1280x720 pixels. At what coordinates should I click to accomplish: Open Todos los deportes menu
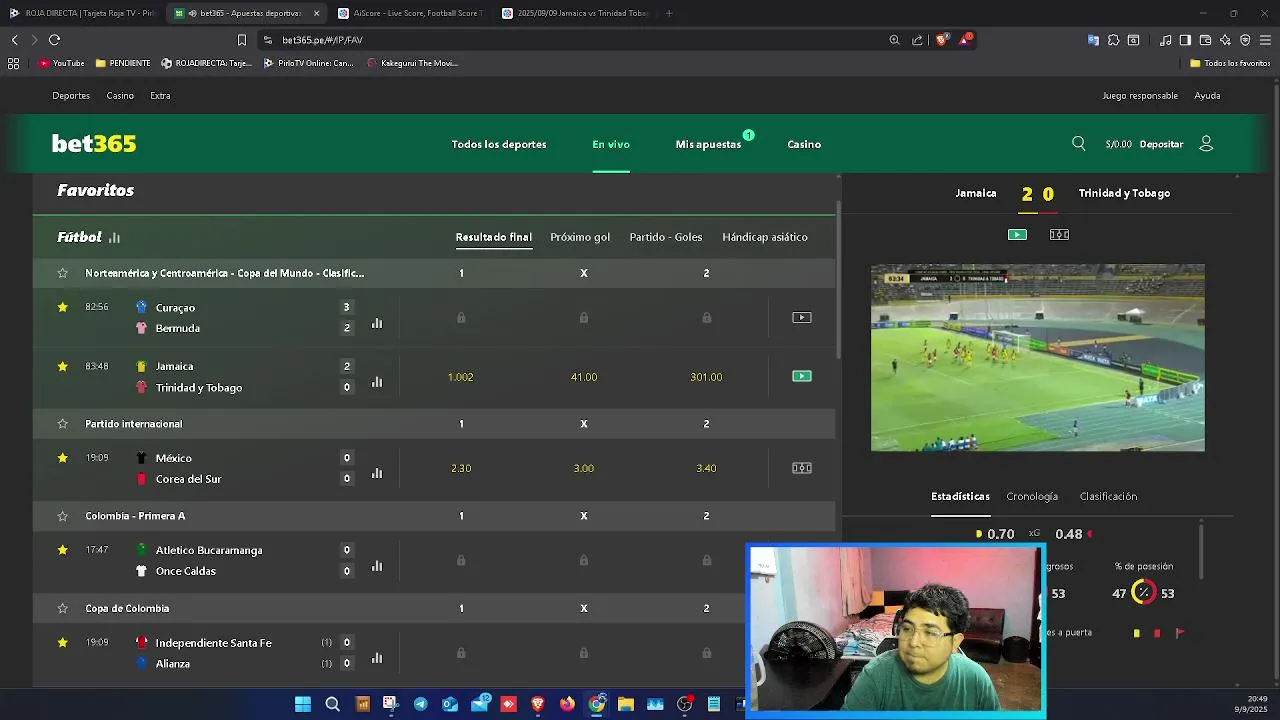499,144
